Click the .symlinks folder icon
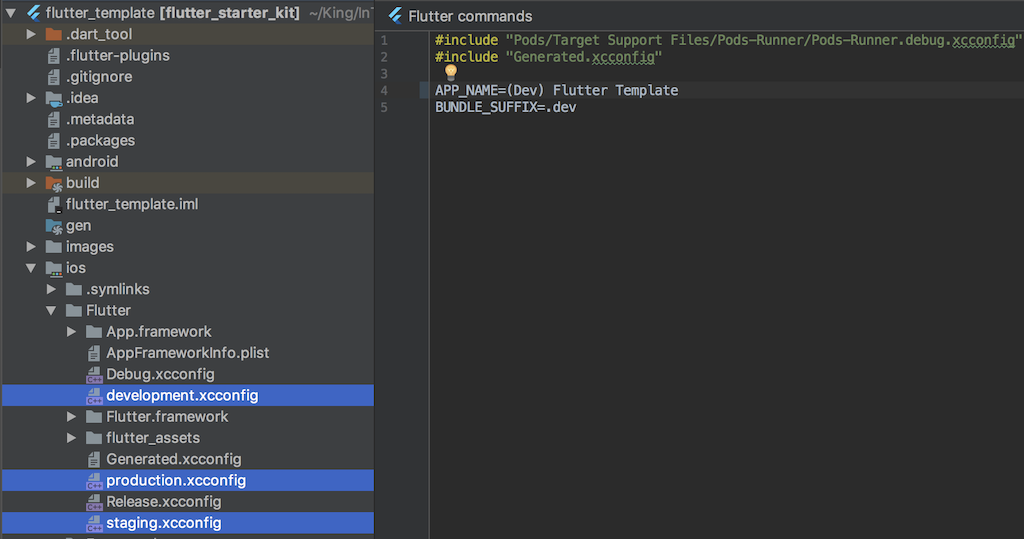 [x=74, y=289]
